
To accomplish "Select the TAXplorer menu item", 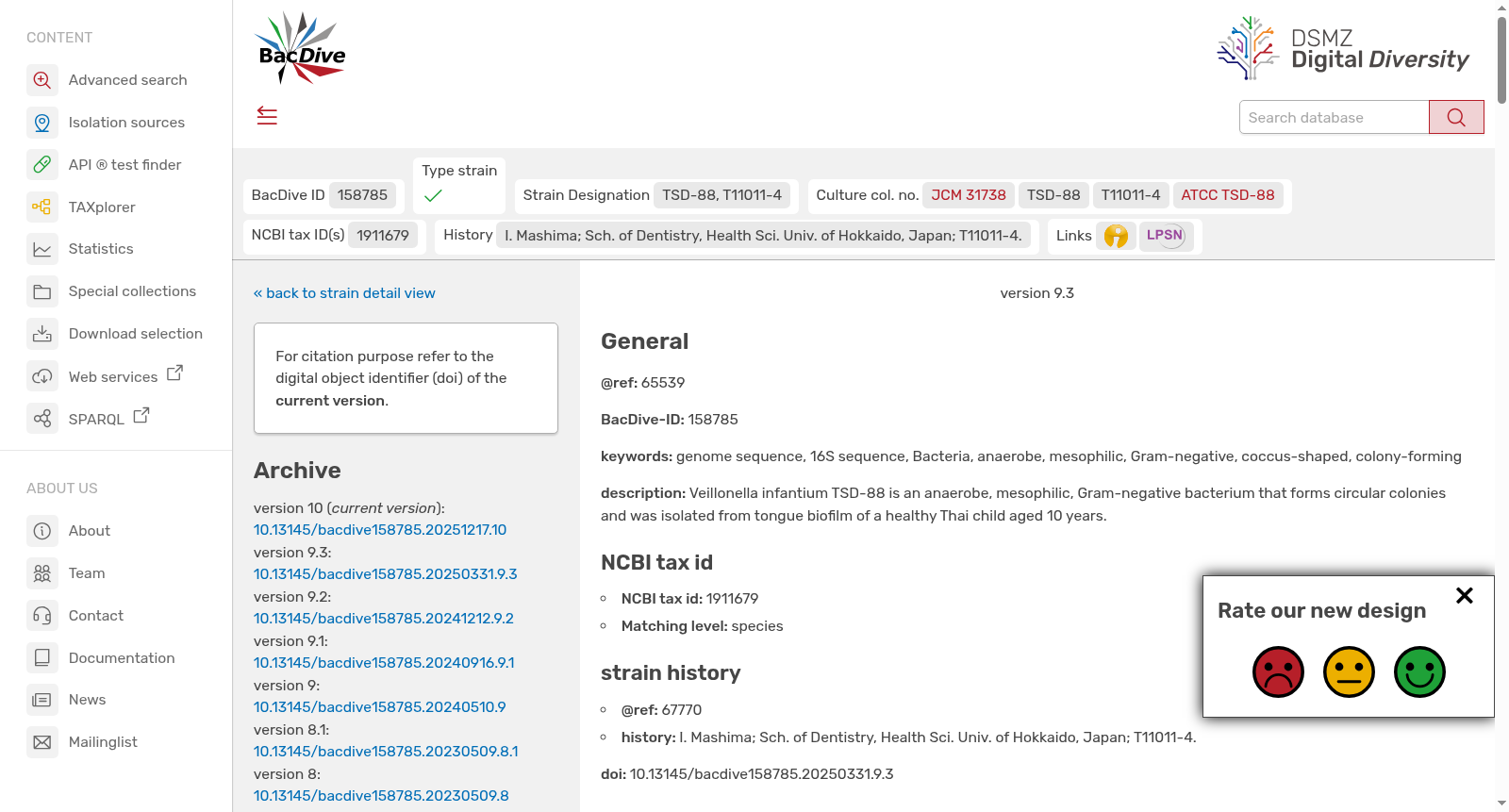I will 102,207.
